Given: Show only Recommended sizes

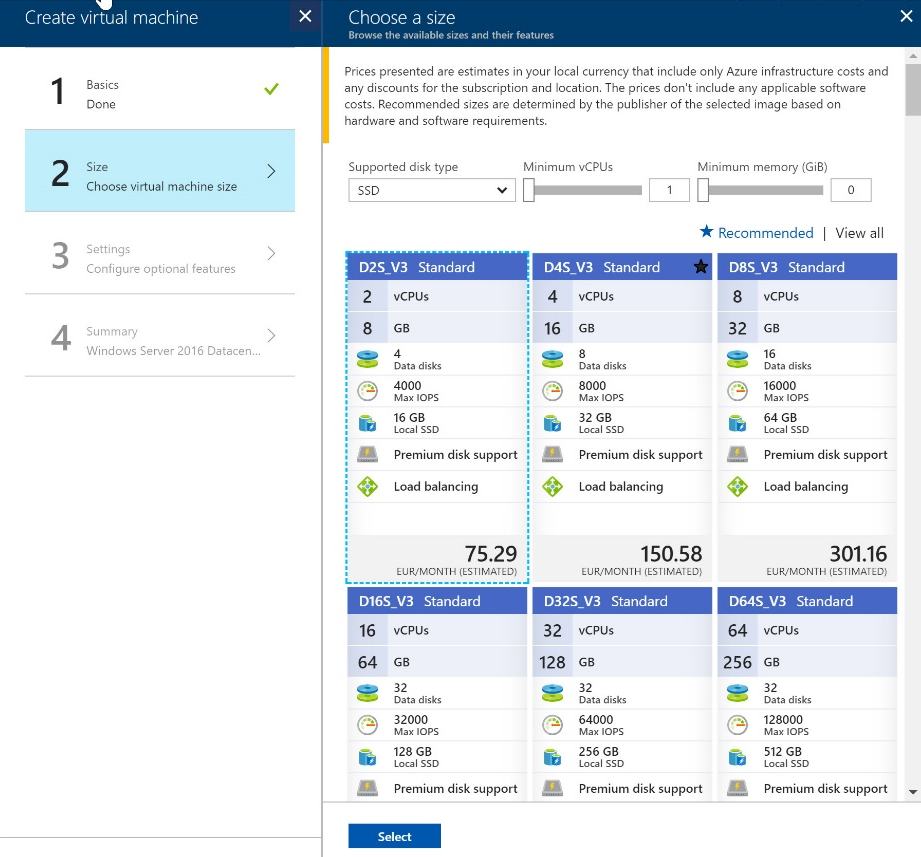Looking at the screenshot, I should click(757, 233).
